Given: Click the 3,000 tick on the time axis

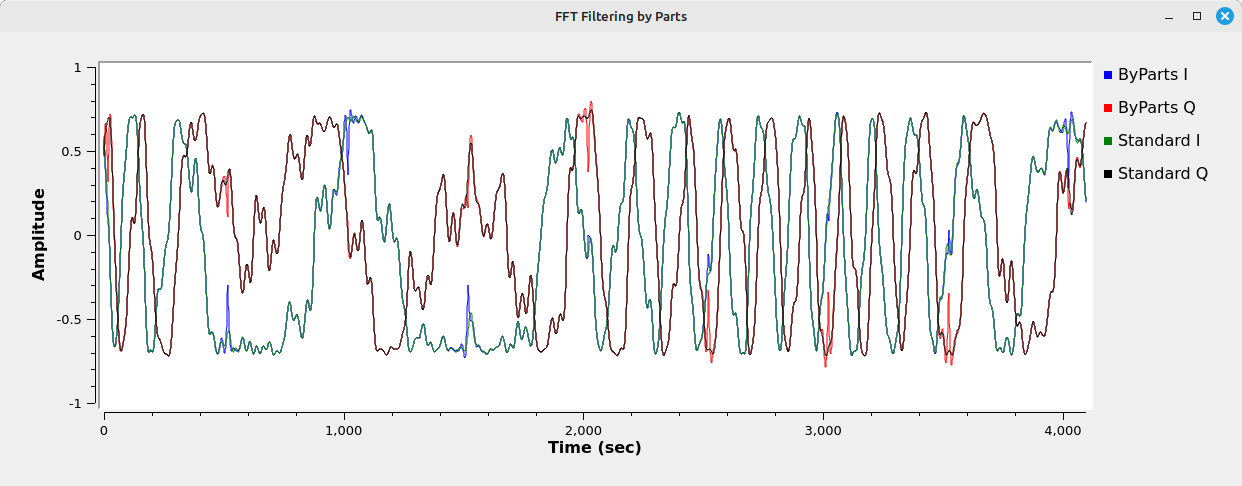Looking at the screenshot, I should (x=823, y=429).
